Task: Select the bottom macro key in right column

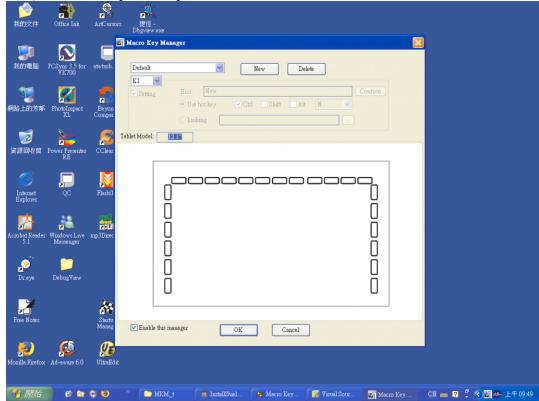Action: coord(374,286)
